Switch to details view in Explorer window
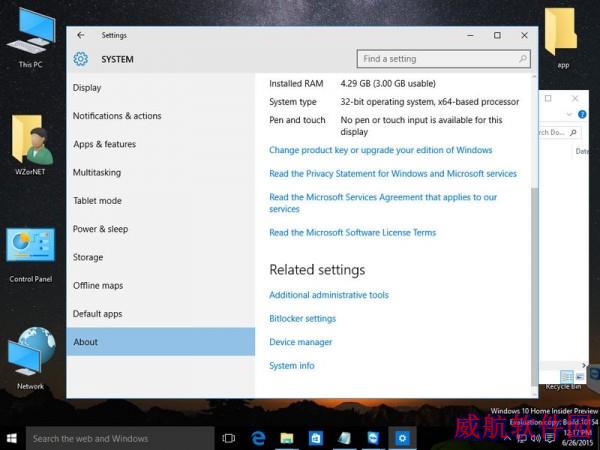This screenshot has height=450, width=600. (x=567, y=377)
